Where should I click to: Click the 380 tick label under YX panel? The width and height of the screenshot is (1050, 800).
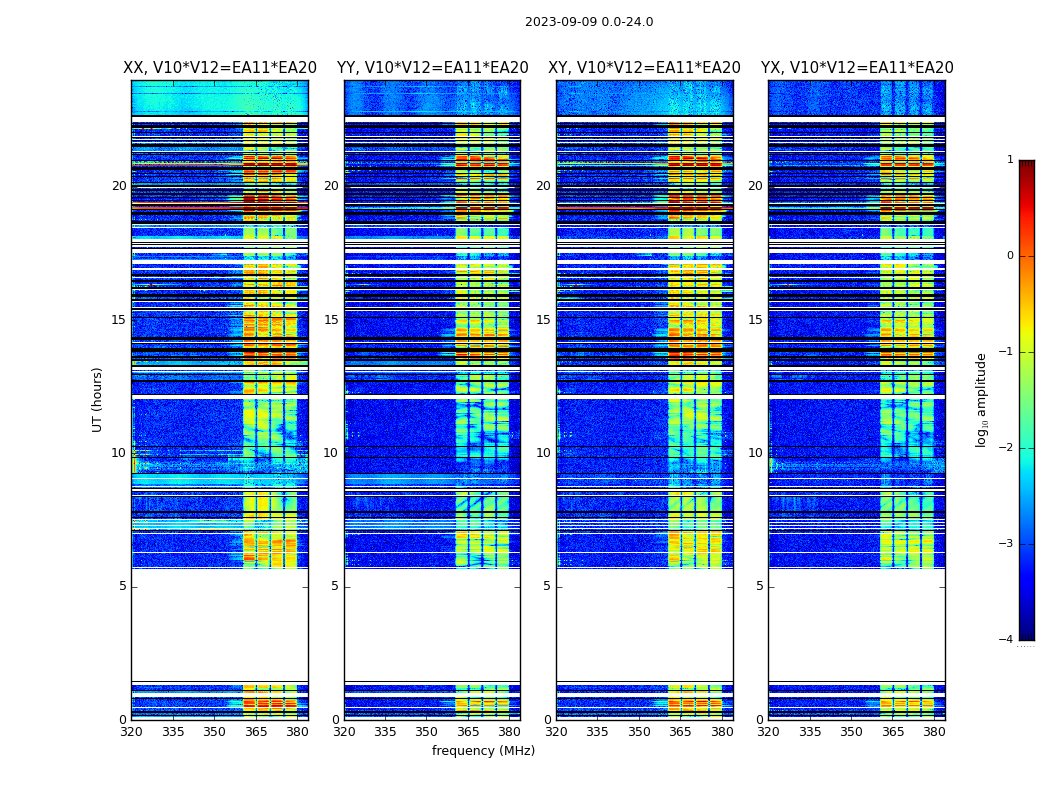934,732
